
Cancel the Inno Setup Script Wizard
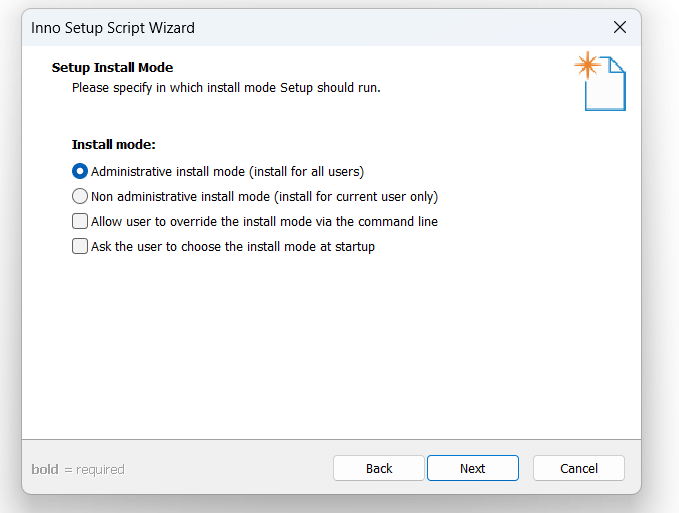(x=579, y=468)
